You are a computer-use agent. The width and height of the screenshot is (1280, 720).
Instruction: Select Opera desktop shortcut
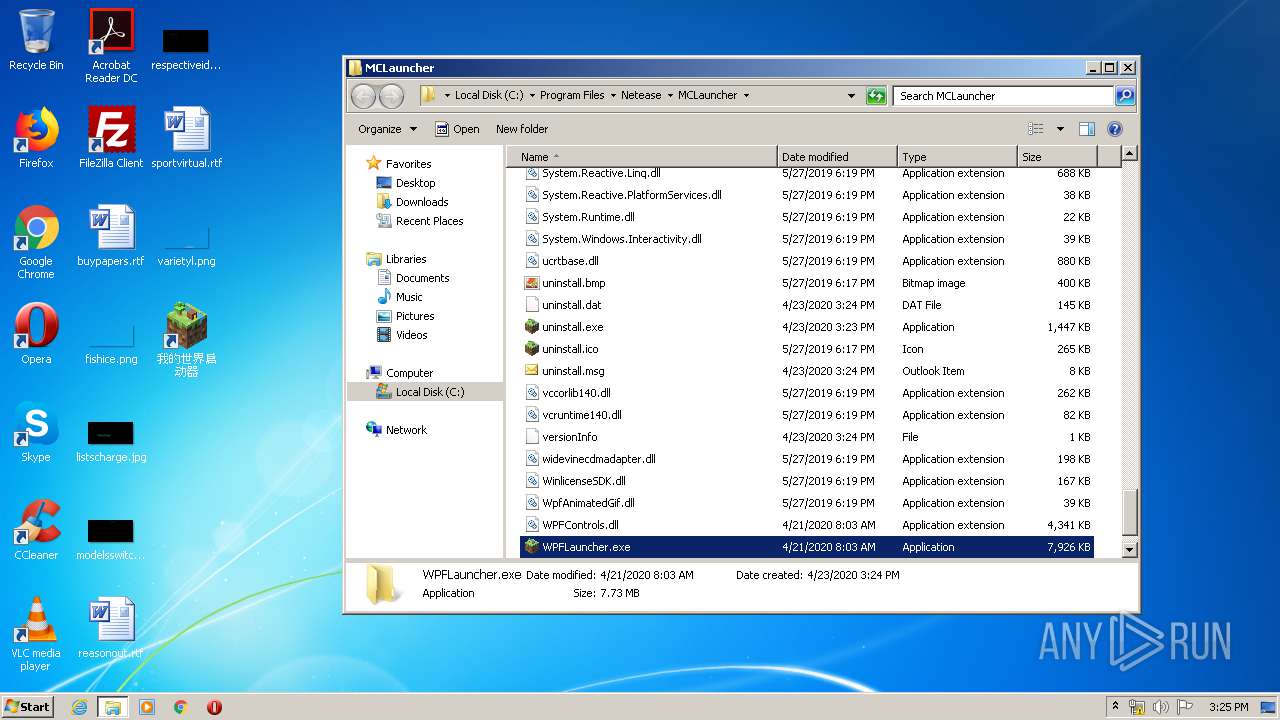36,334
